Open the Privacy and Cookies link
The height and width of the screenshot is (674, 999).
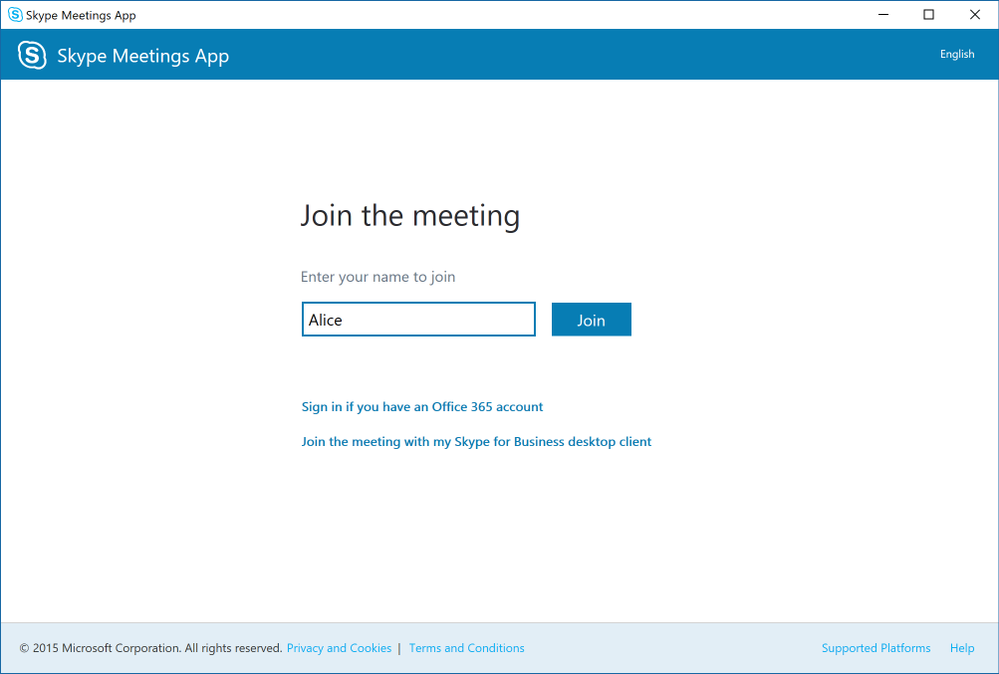point(339,648)
